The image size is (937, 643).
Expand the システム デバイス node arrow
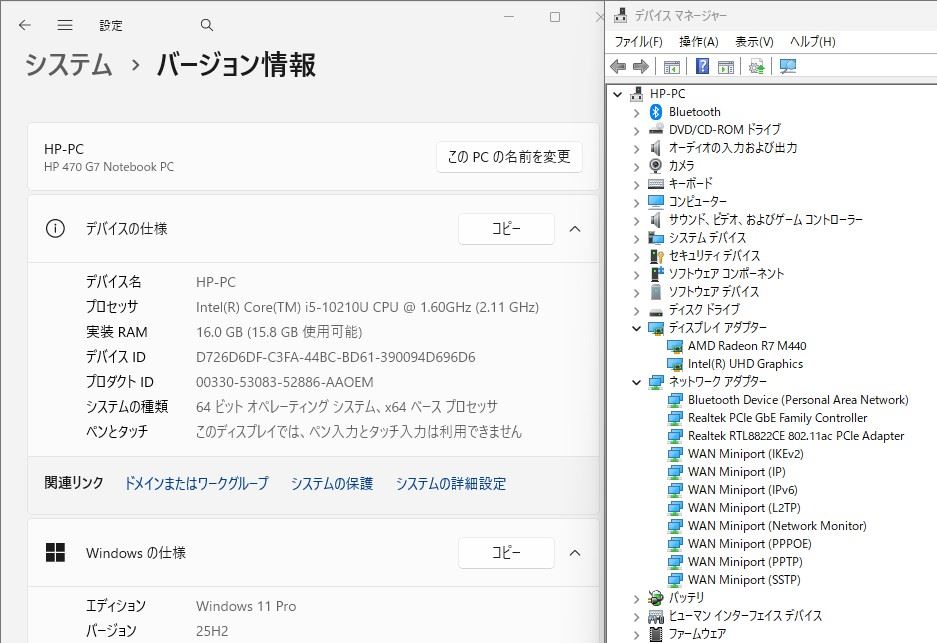(x=636, y=238)
